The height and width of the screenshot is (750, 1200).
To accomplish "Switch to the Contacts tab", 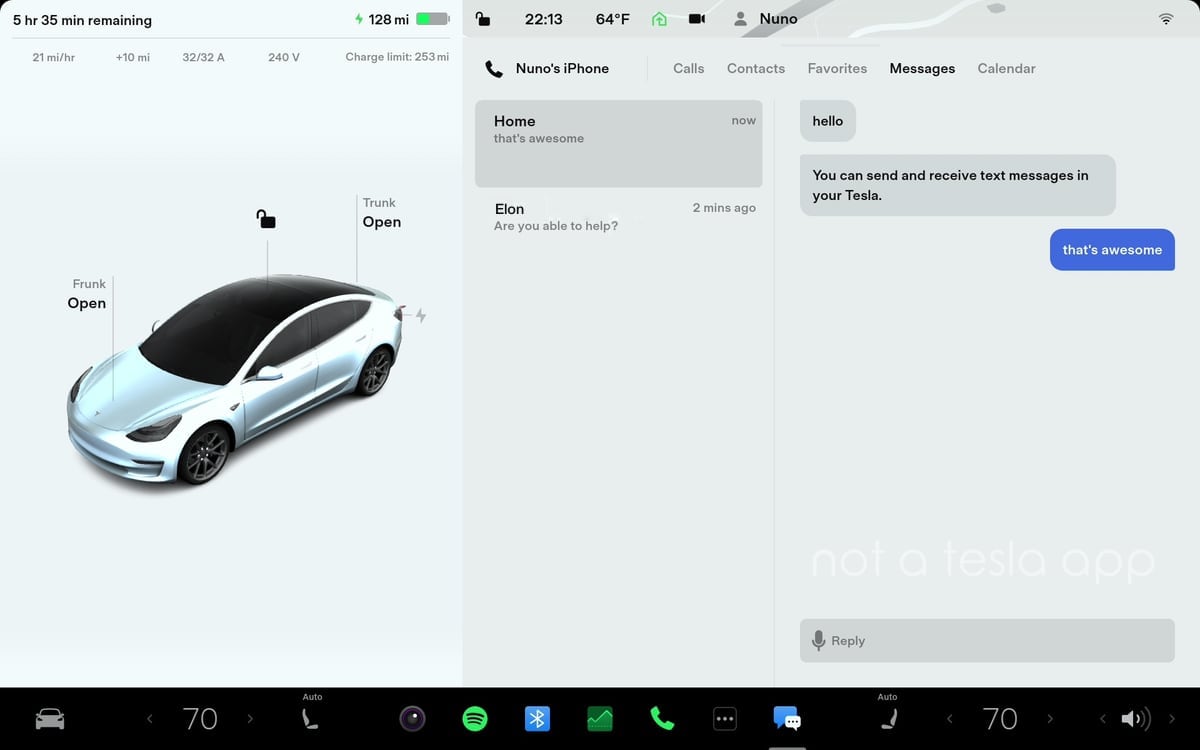I will click(x=756, y=69).
